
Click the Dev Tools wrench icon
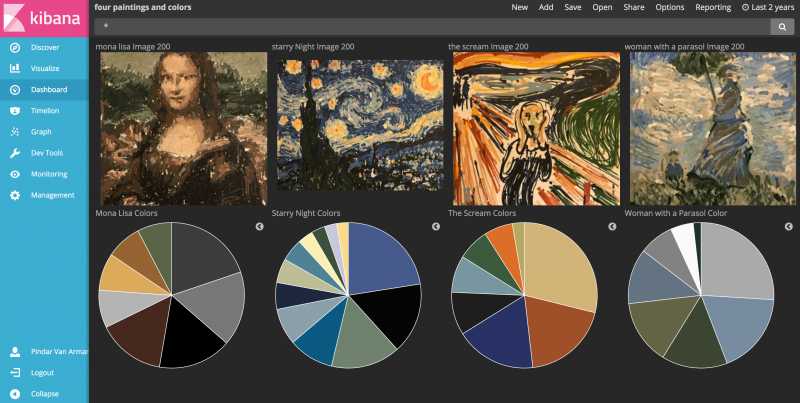(15, 153)
